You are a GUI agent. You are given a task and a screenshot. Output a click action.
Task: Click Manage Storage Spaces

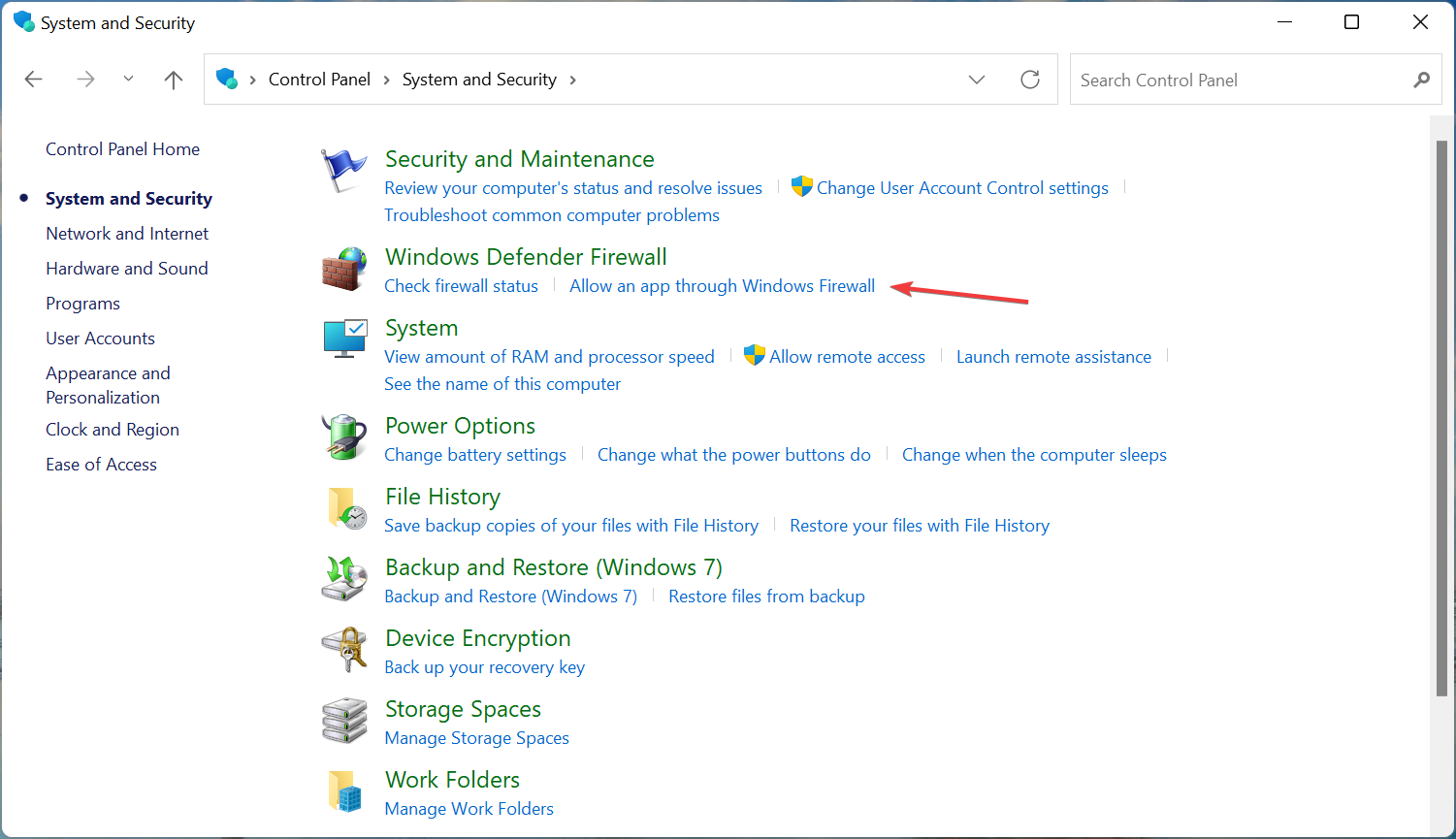[476, 738]
